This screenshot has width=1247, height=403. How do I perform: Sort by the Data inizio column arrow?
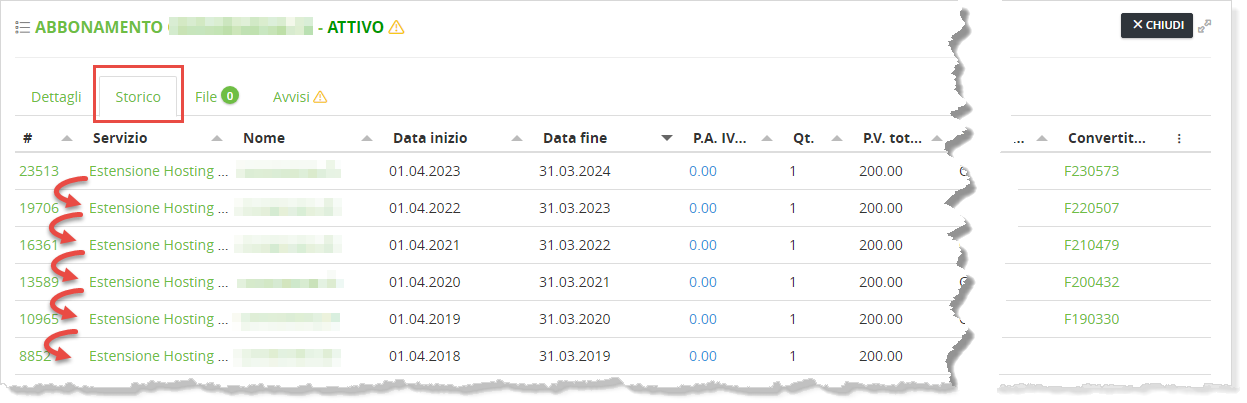click(517, 138)
